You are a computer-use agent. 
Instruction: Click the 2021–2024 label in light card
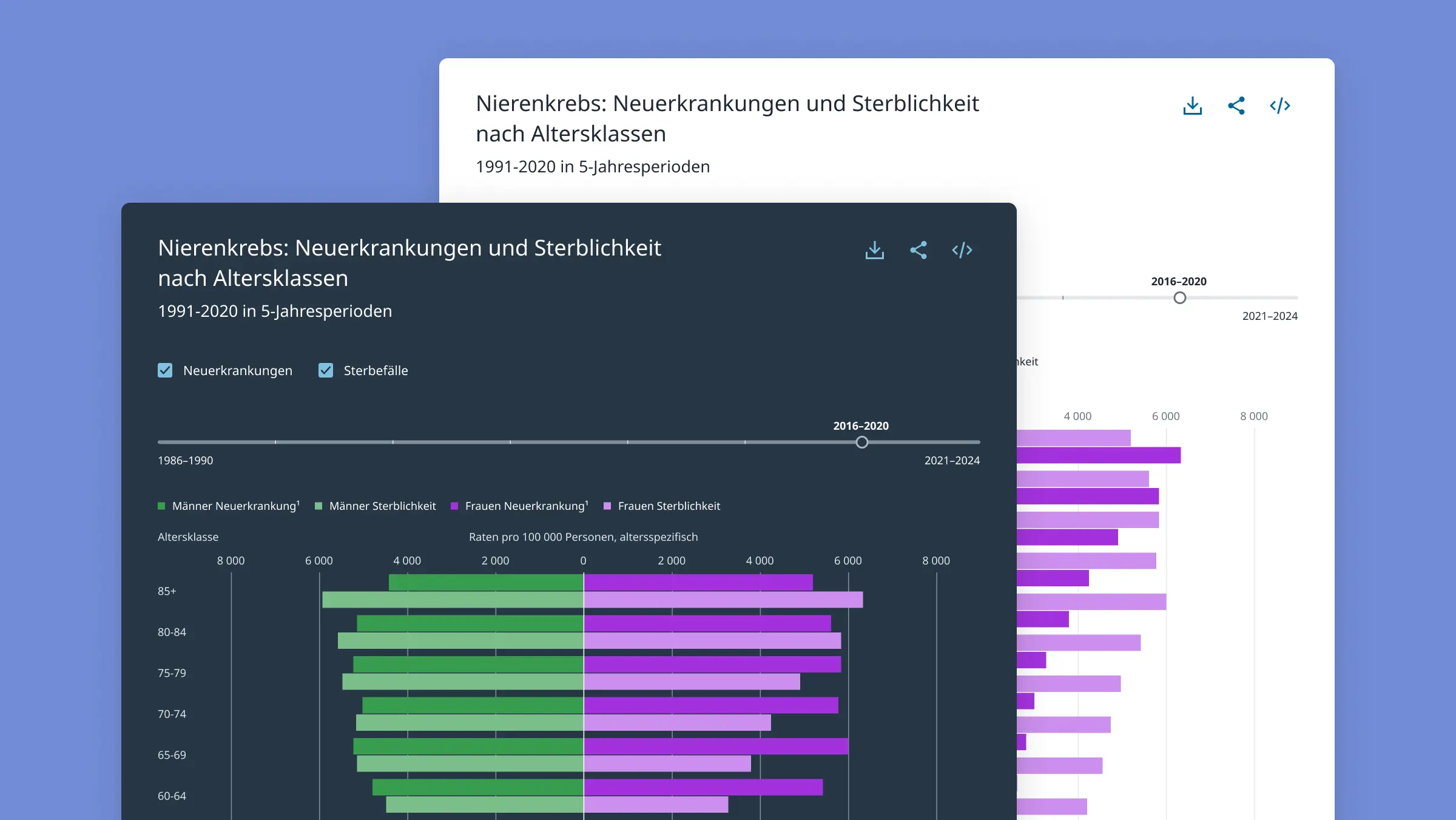click(x=1269, y=316)
